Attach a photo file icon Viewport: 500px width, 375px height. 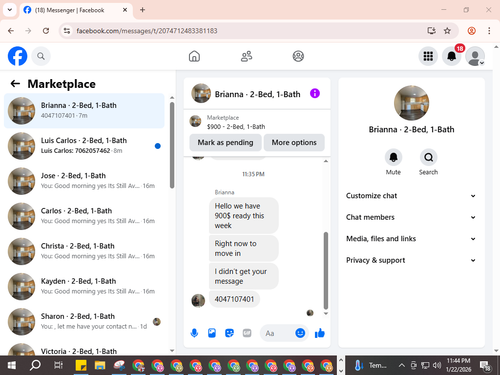[x=212, y=333]
